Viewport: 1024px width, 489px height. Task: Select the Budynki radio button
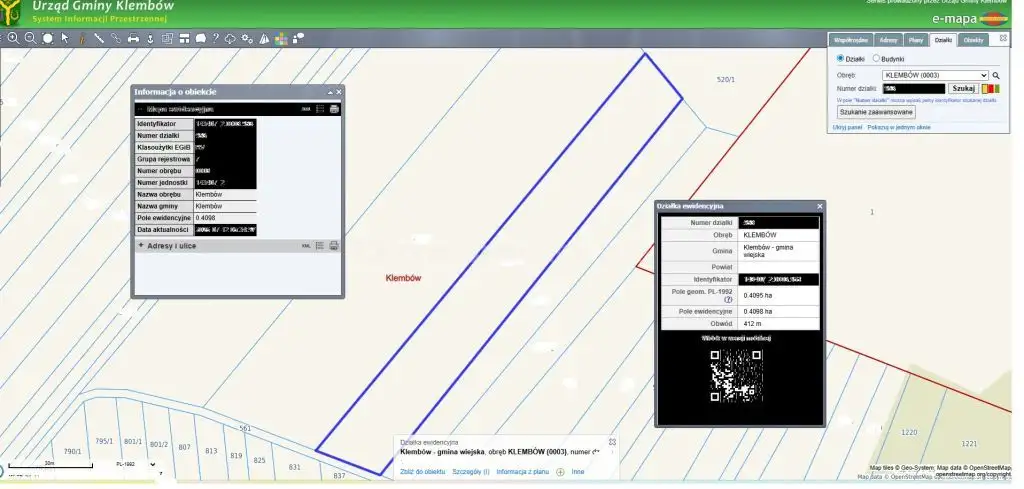click(x=877, y=59)
